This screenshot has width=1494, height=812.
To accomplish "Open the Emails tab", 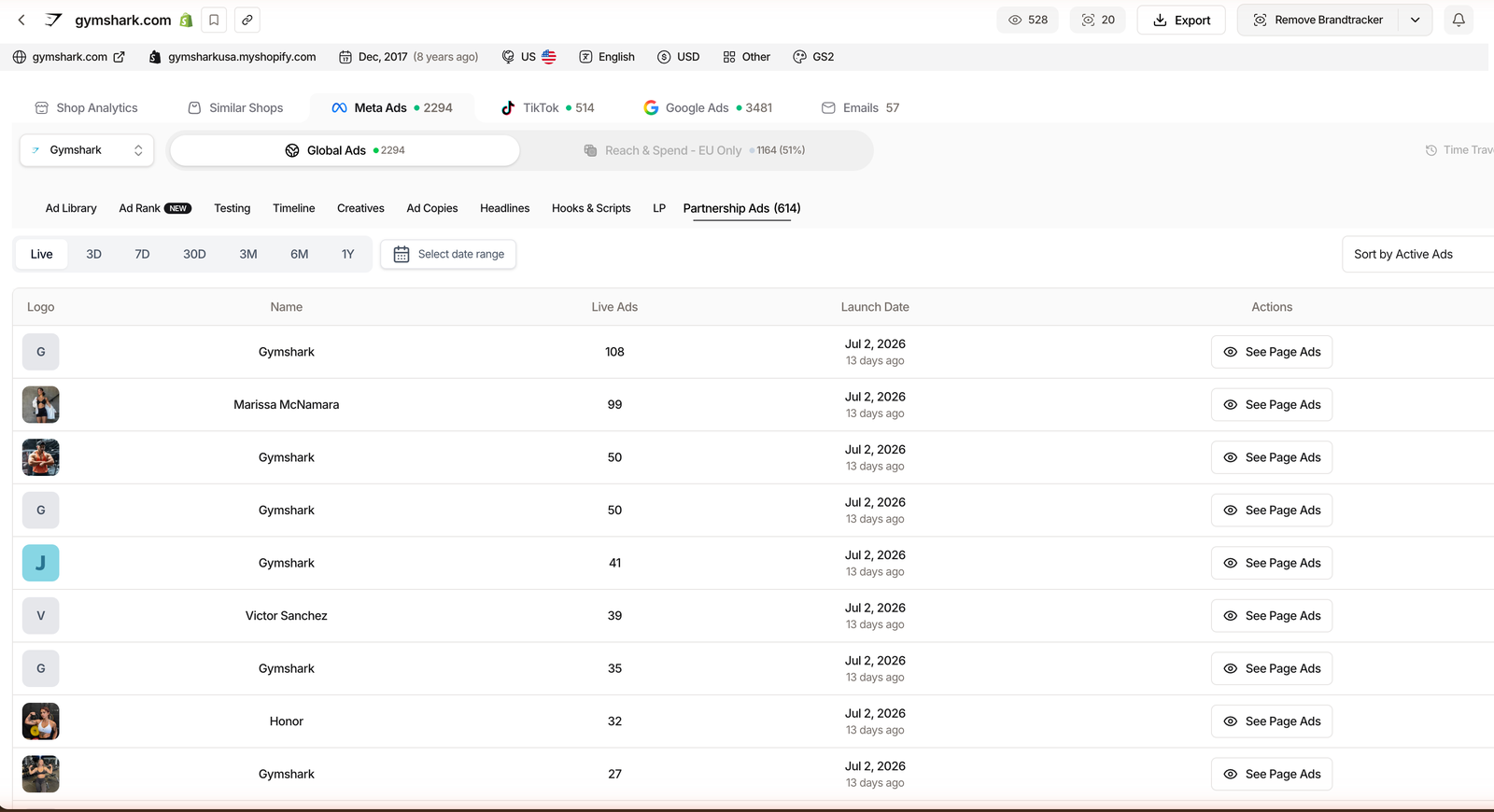I will coord(860,108).
